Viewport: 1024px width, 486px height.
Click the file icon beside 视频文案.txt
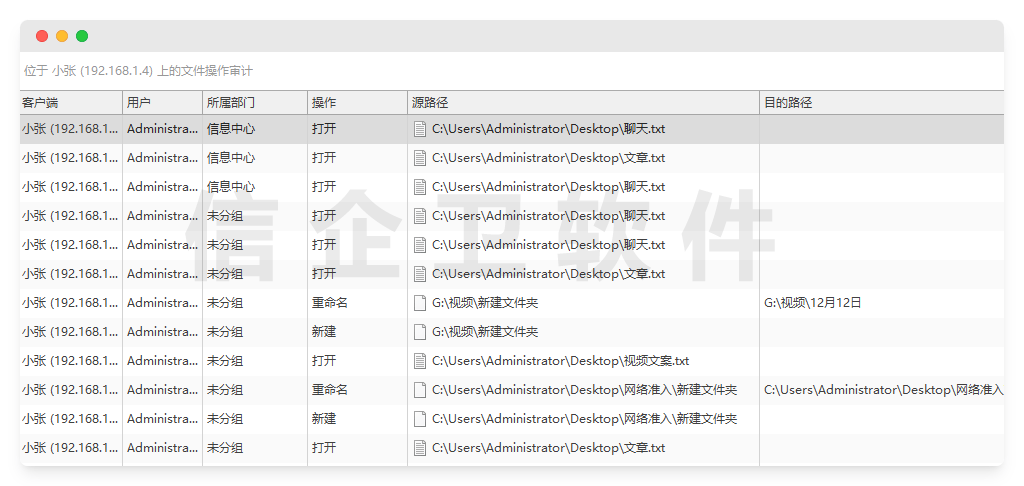click(x=420, y=361)
